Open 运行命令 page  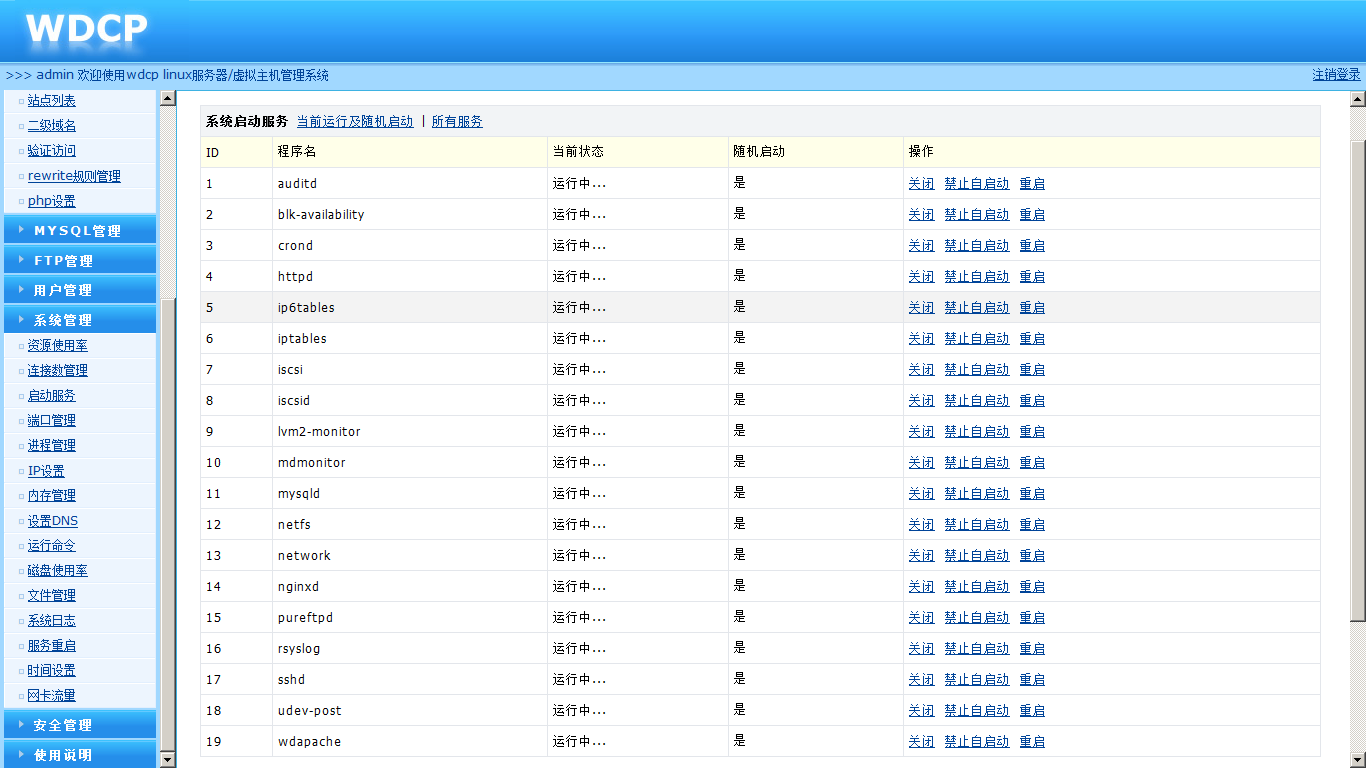pyautogui.click(x=52, y=546)
